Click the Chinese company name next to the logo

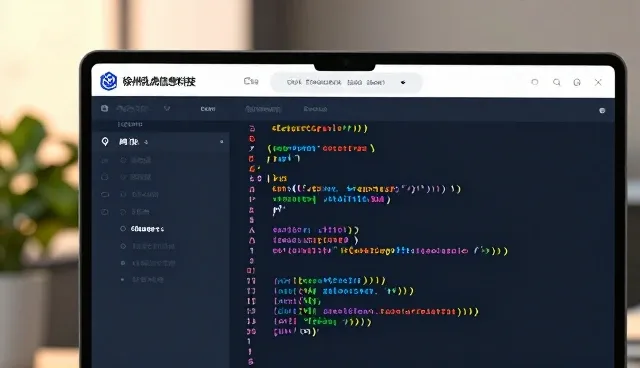(x=159, y=82)
